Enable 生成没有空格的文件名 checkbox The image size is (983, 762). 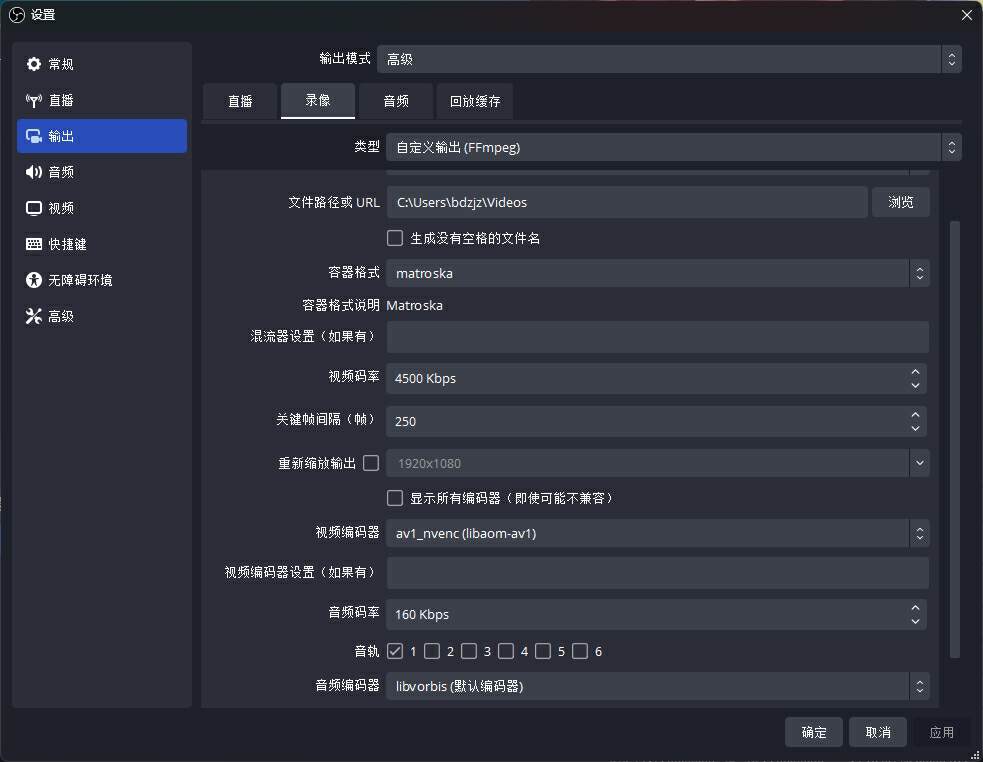(x=395, y=237)
